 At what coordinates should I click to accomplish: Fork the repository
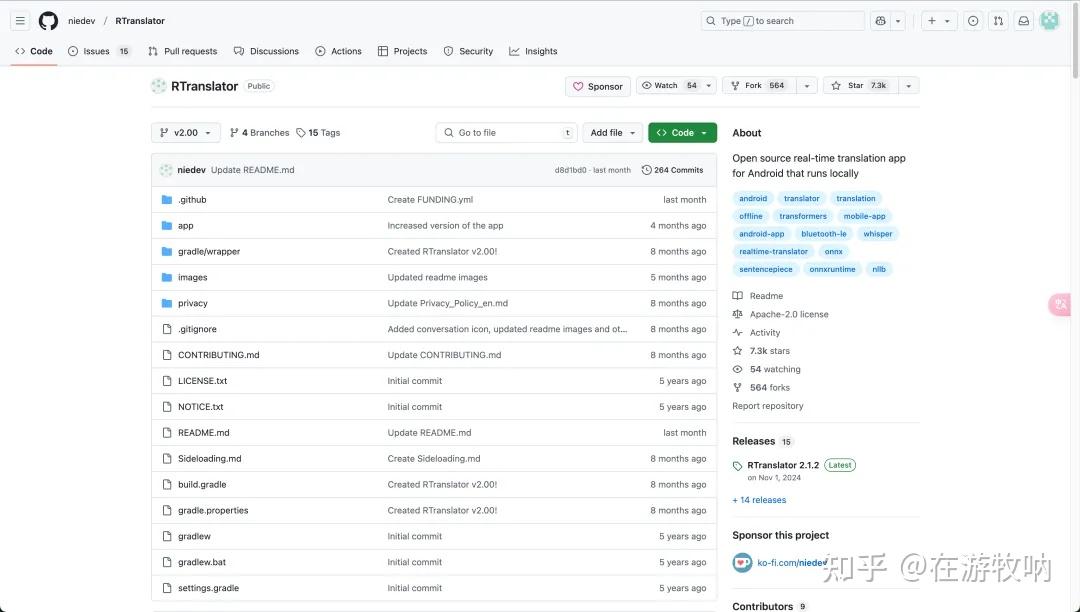pos(759,86)
